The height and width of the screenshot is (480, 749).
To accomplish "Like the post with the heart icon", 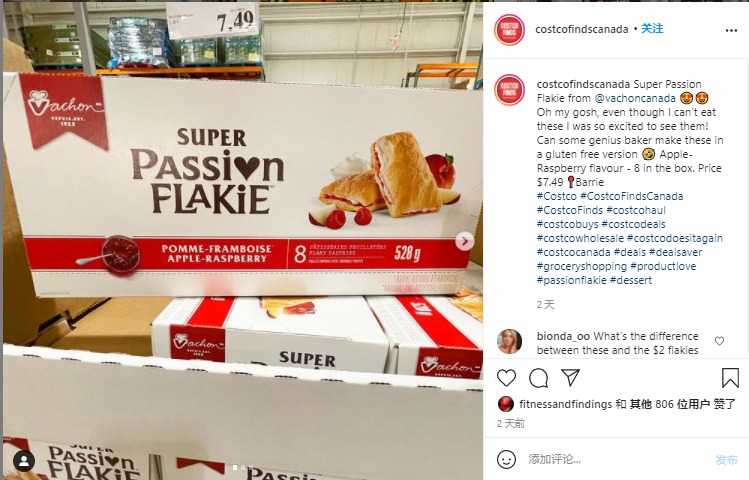I will pos(506,378).
